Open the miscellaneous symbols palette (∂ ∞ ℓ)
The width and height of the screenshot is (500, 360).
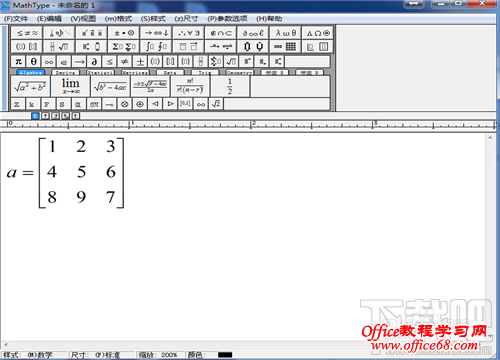253,33
